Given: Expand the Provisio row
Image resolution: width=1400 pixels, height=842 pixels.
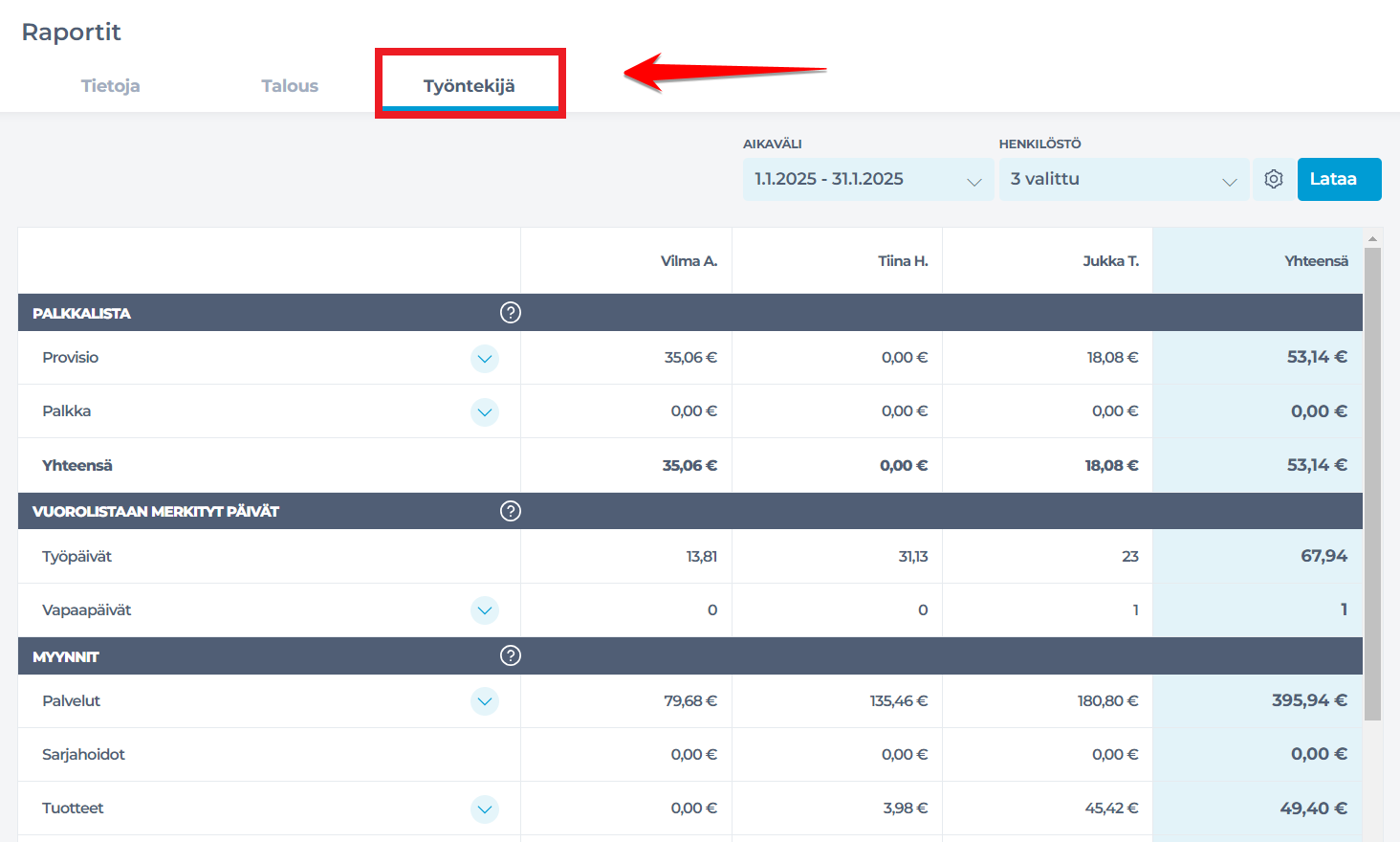Looking at the screenshot, I should 485,359.
